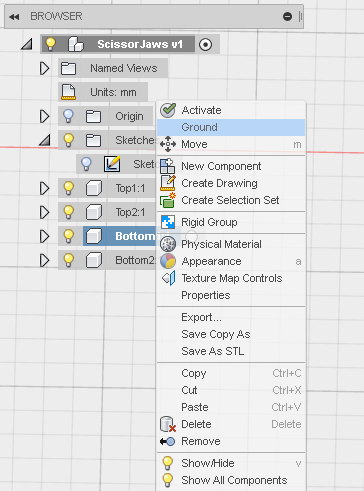Toggle the ScissorJaws v1 activate radio button

click(x=205, y=44)
